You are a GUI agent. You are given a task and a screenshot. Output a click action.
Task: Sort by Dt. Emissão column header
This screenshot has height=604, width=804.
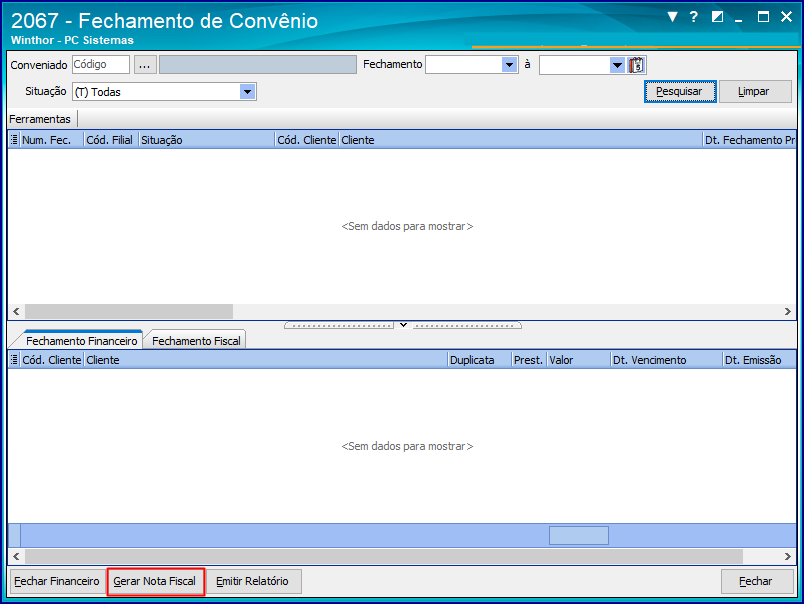pos(759,360)
